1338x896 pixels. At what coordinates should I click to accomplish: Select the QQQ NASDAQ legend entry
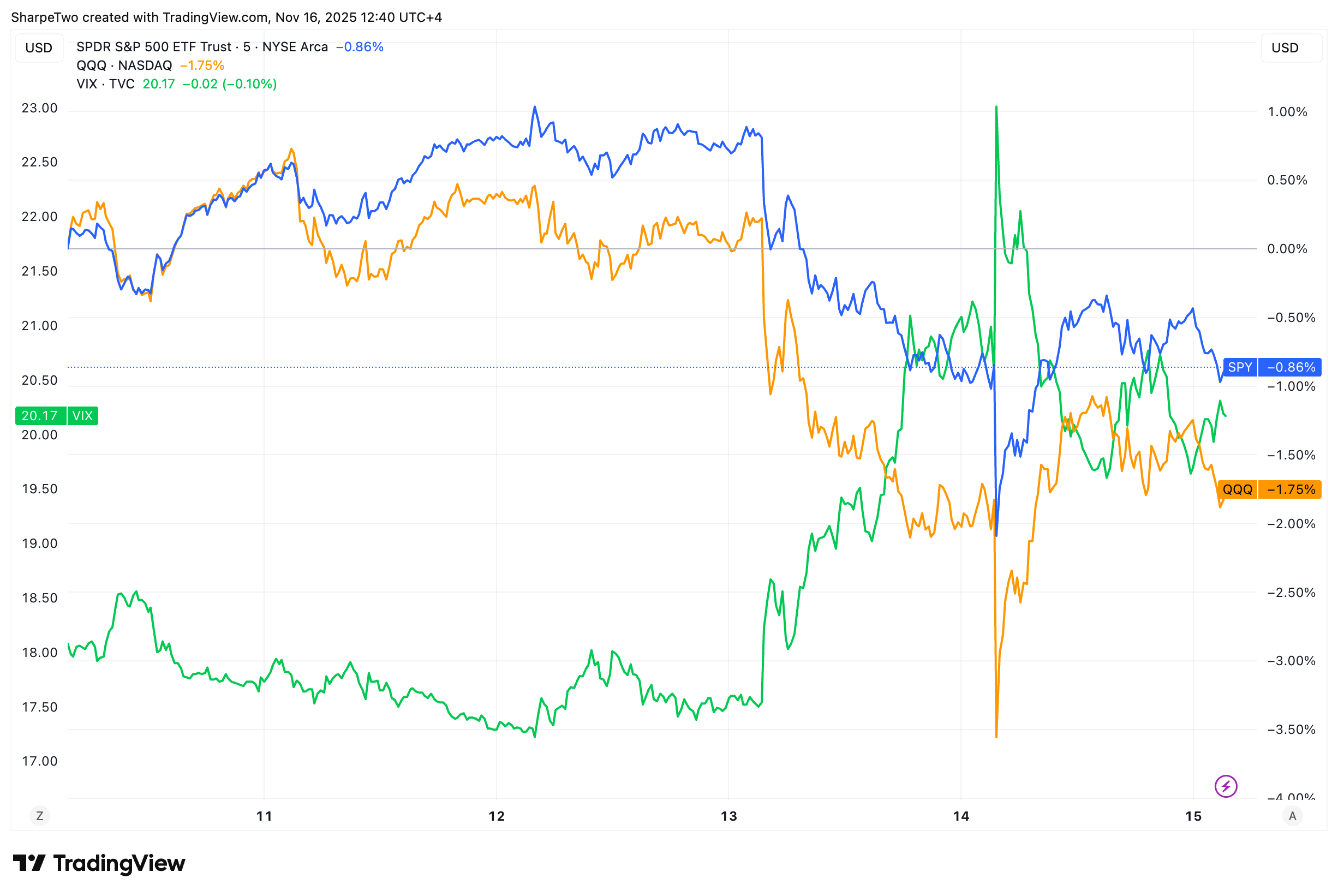coord(124,65)
